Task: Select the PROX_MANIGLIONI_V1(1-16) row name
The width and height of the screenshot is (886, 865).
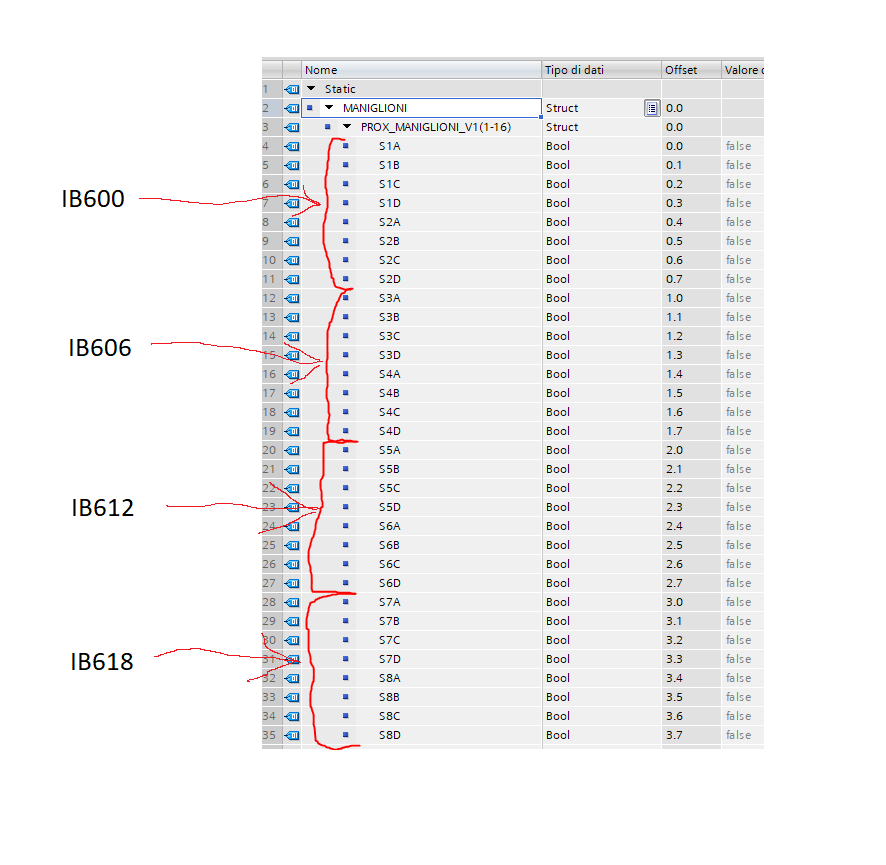Action: click(x=436, y=127)
